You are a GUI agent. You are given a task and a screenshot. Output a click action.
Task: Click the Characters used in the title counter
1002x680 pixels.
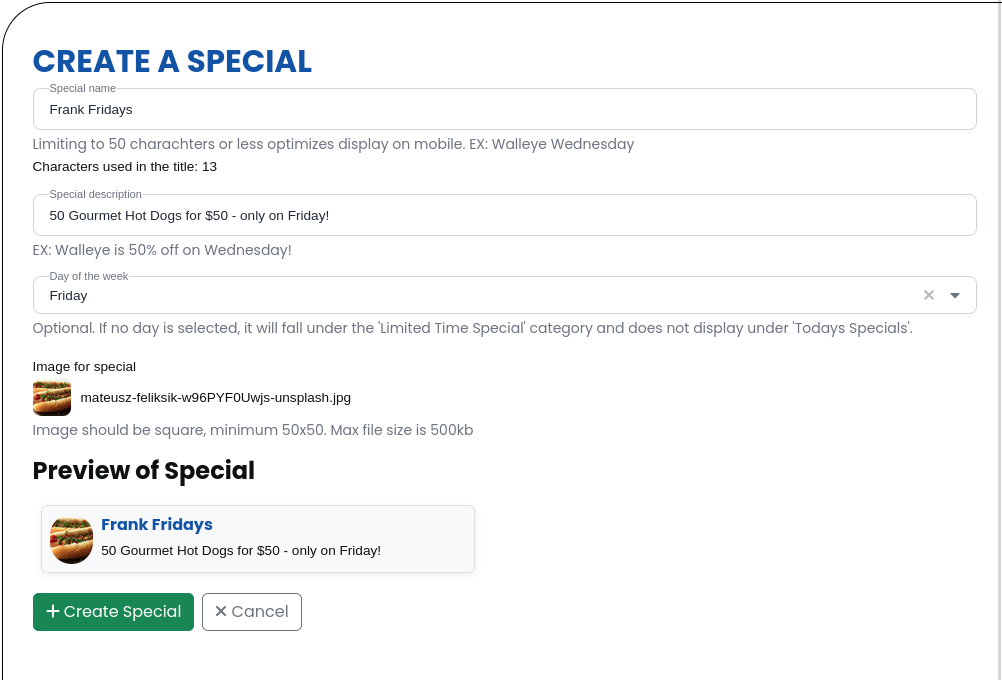click(125, 167)
